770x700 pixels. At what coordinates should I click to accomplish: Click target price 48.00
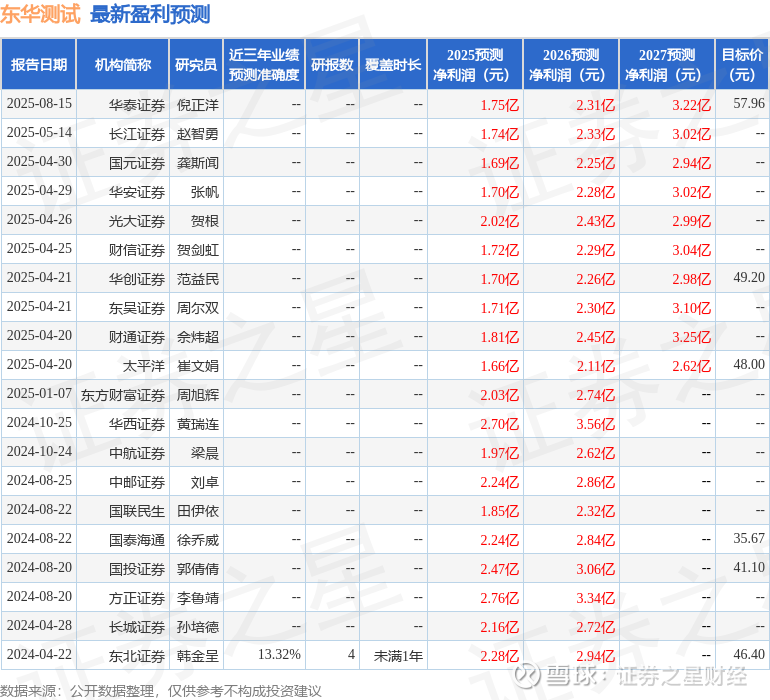coord(749,364)
